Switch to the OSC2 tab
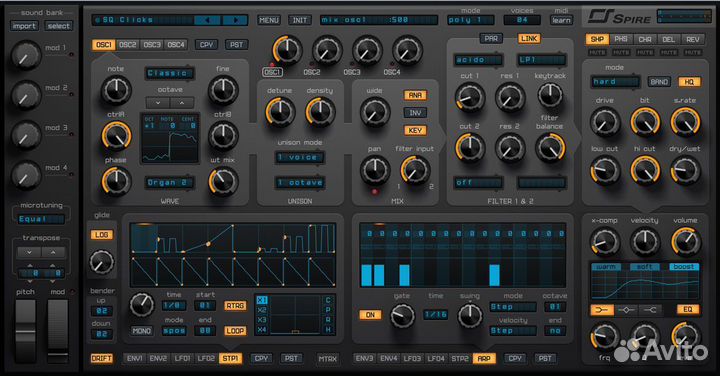 click(x=128, y=45)
